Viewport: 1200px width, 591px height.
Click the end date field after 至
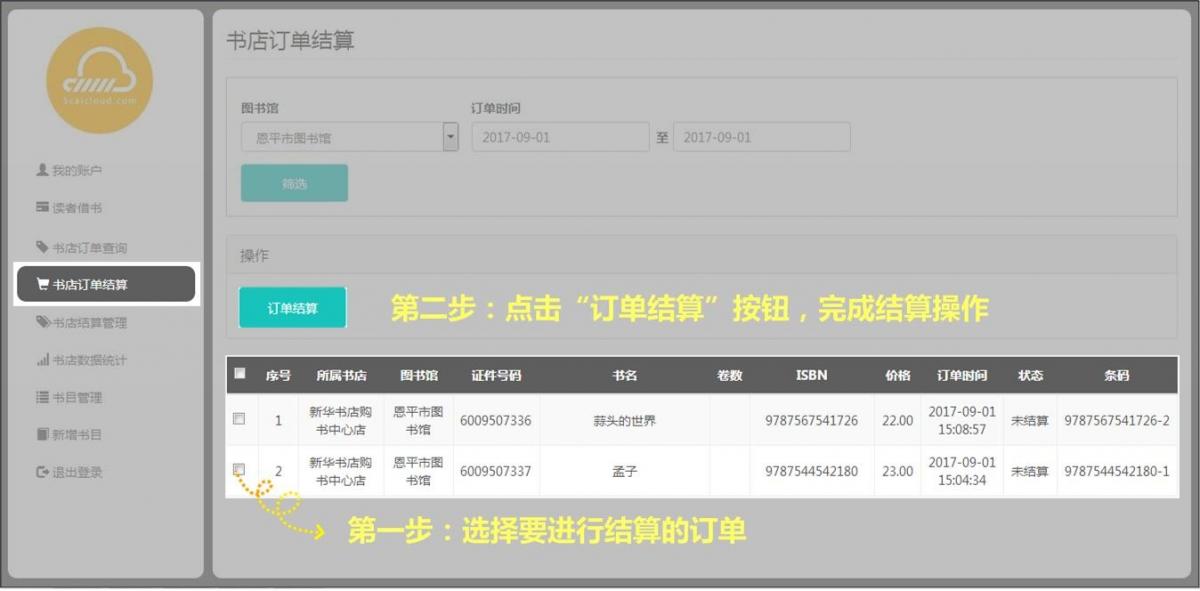[761, 137]
